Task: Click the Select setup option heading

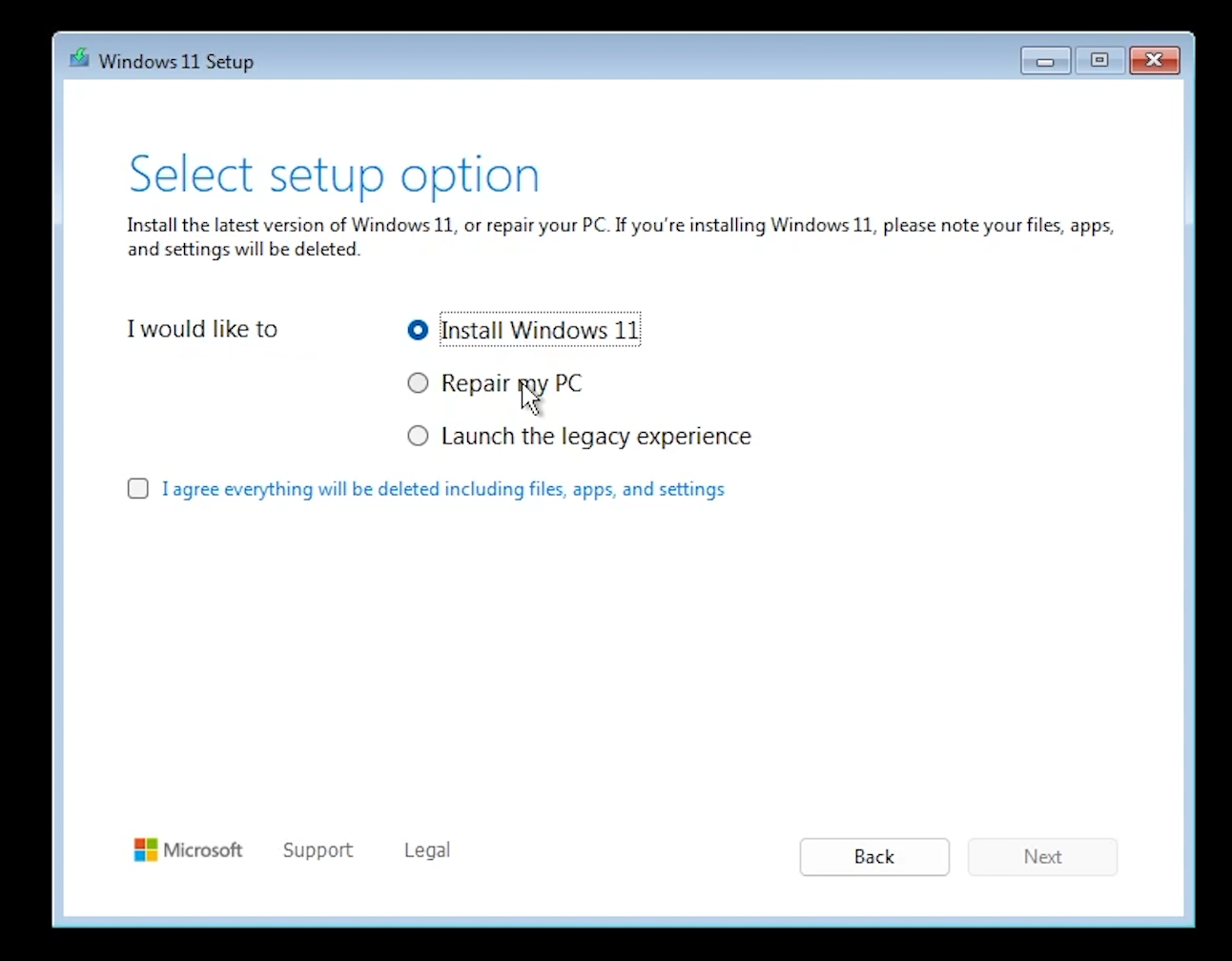Action: click(x=333, y=174)
